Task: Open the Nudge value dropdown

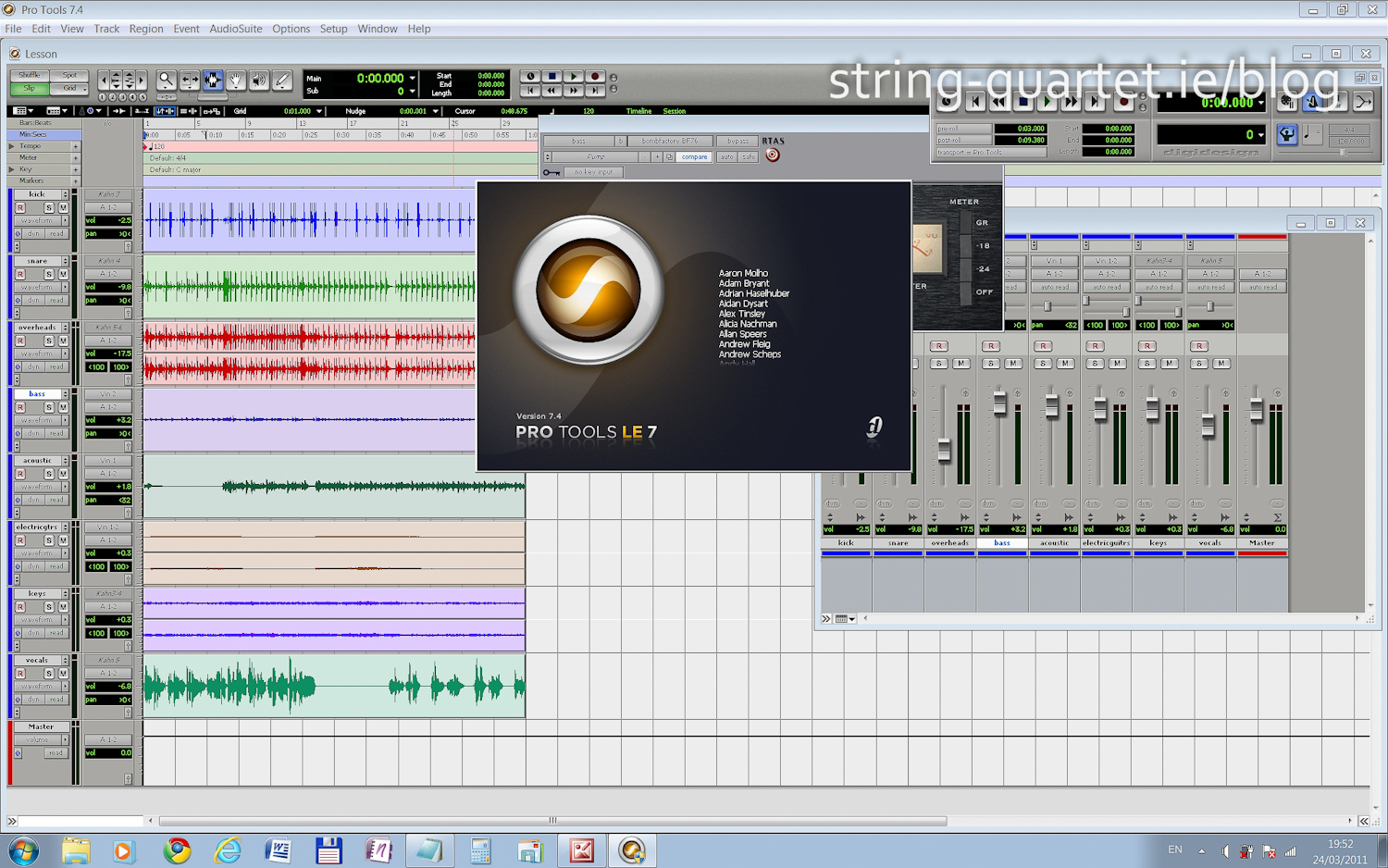Action: (435, 111)
